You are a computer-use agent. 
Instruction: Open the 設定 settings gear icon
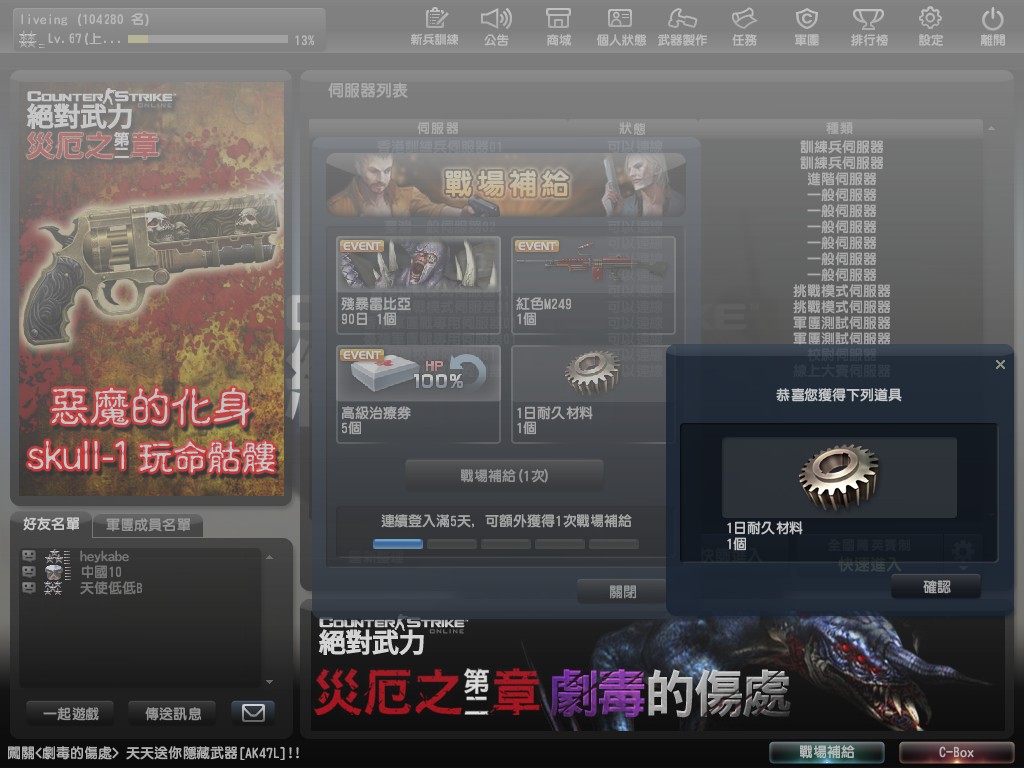931,27
